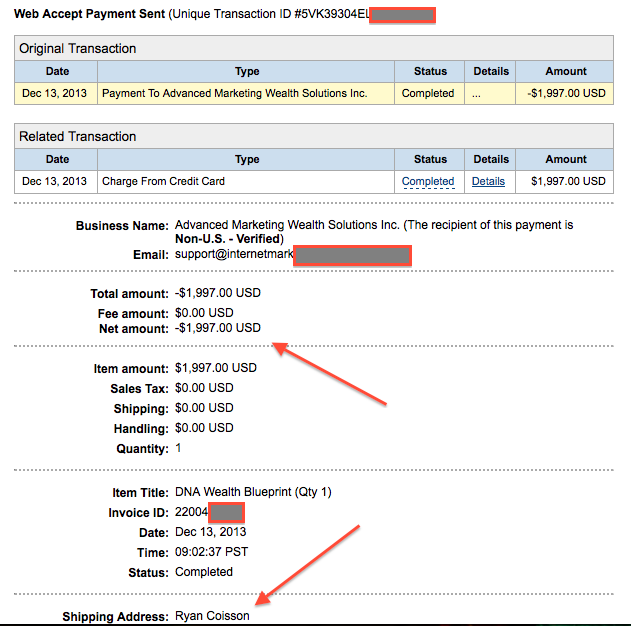This screenshot has width=631, height=626.
Task: Click the Type column header in Original Transaction
Action: coord(246,71)
